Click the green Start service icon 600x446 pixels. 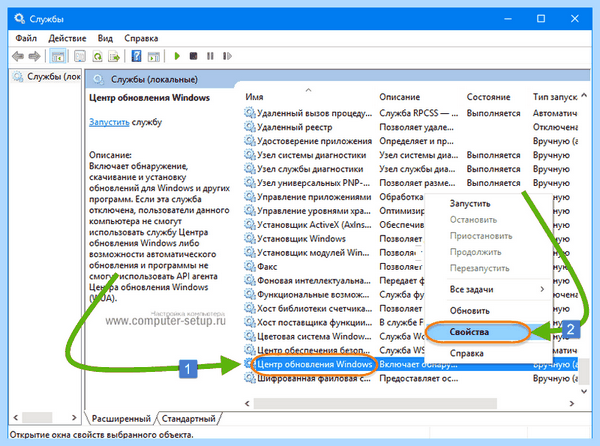coord(177,56)
